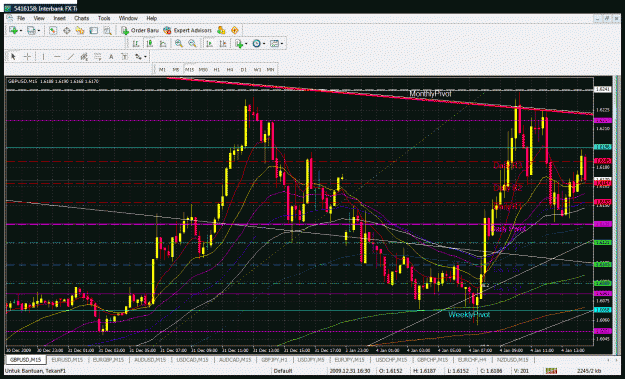The image size is (625, 379).
Task: Draw a horizontal line tool
Action: (57, 57)
